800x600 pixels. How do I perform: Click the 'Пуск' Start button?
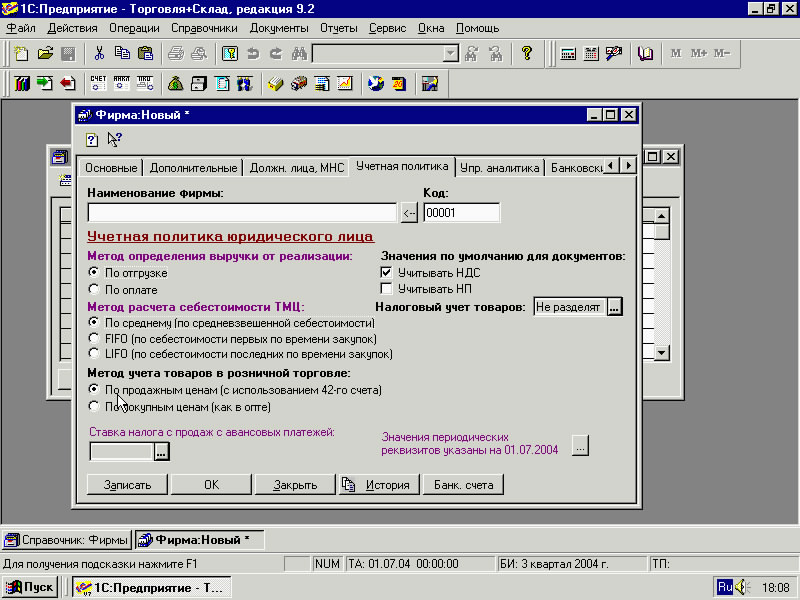tap(30, 587)
